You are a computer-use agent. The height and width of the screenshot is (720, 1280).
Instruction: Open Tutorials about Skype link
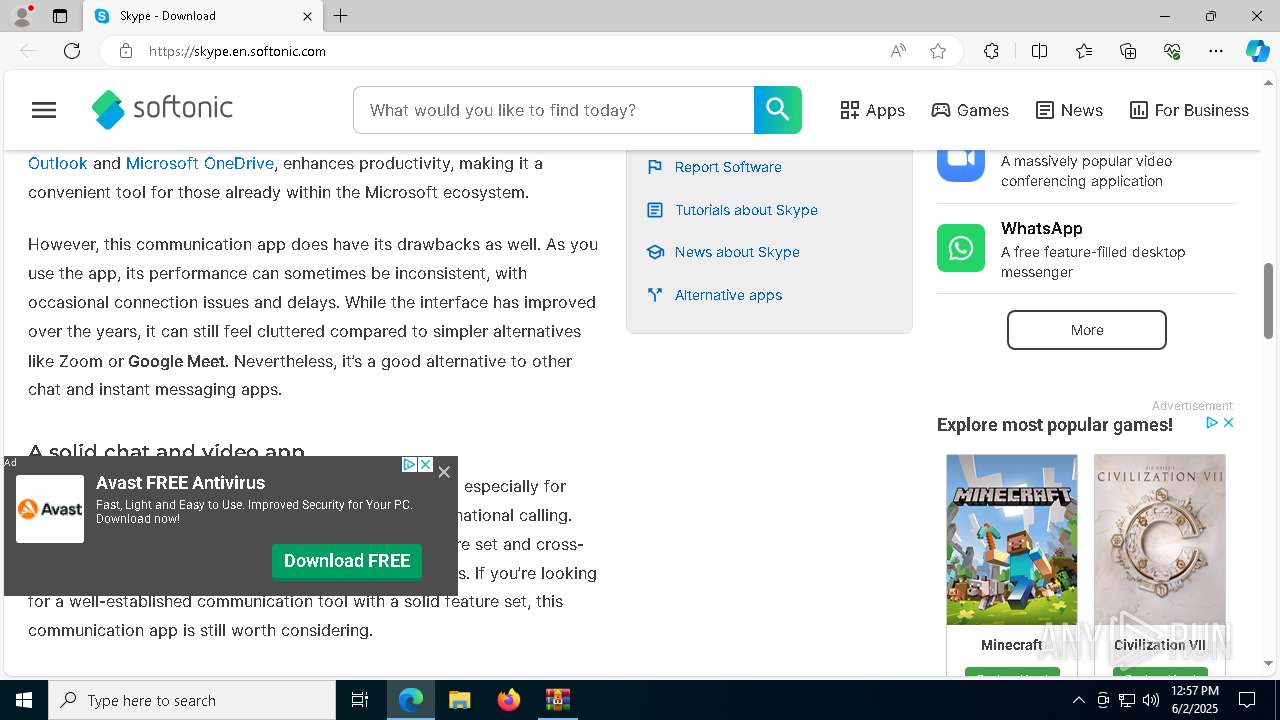[x=746, y=210]
